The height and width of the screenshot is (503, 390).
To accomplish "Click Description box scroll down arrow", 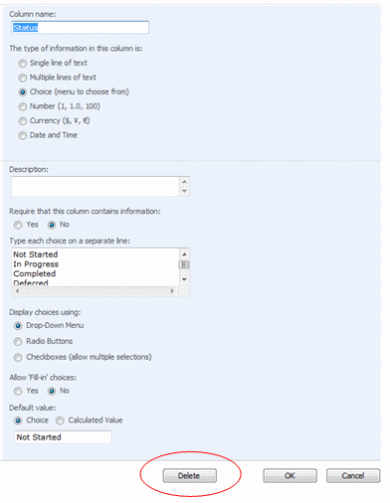I will pyautogui.click(x=184, y=191).
